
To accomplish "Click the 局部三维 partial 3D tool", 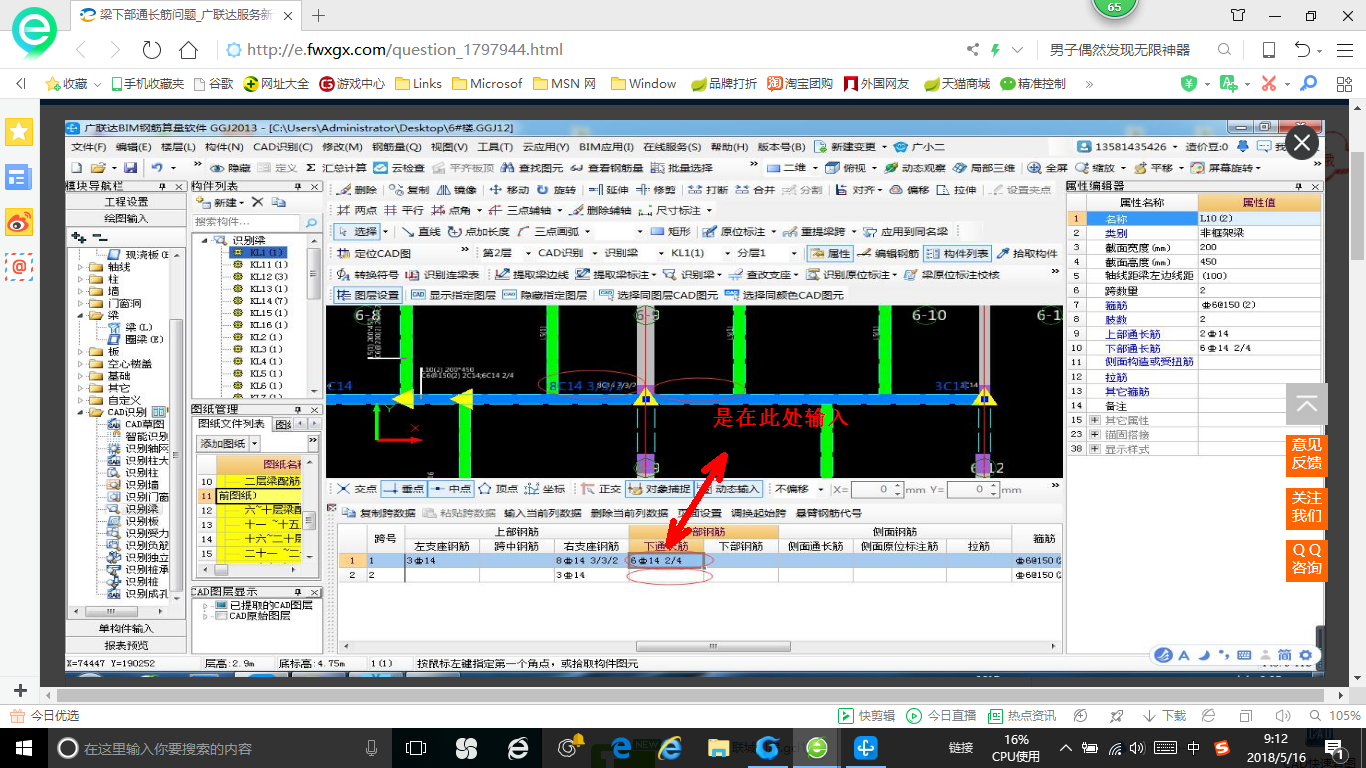I will [x=986, y=168].
